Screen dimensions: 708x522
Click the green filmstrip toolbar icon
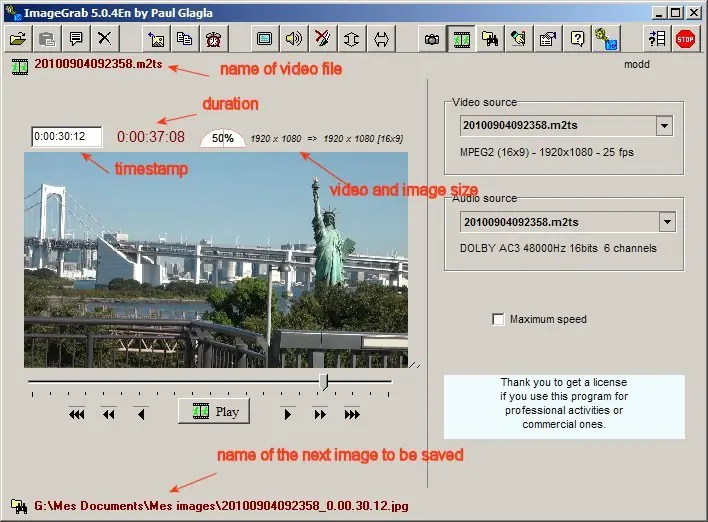pyautogui.click(x=461, y=39)
